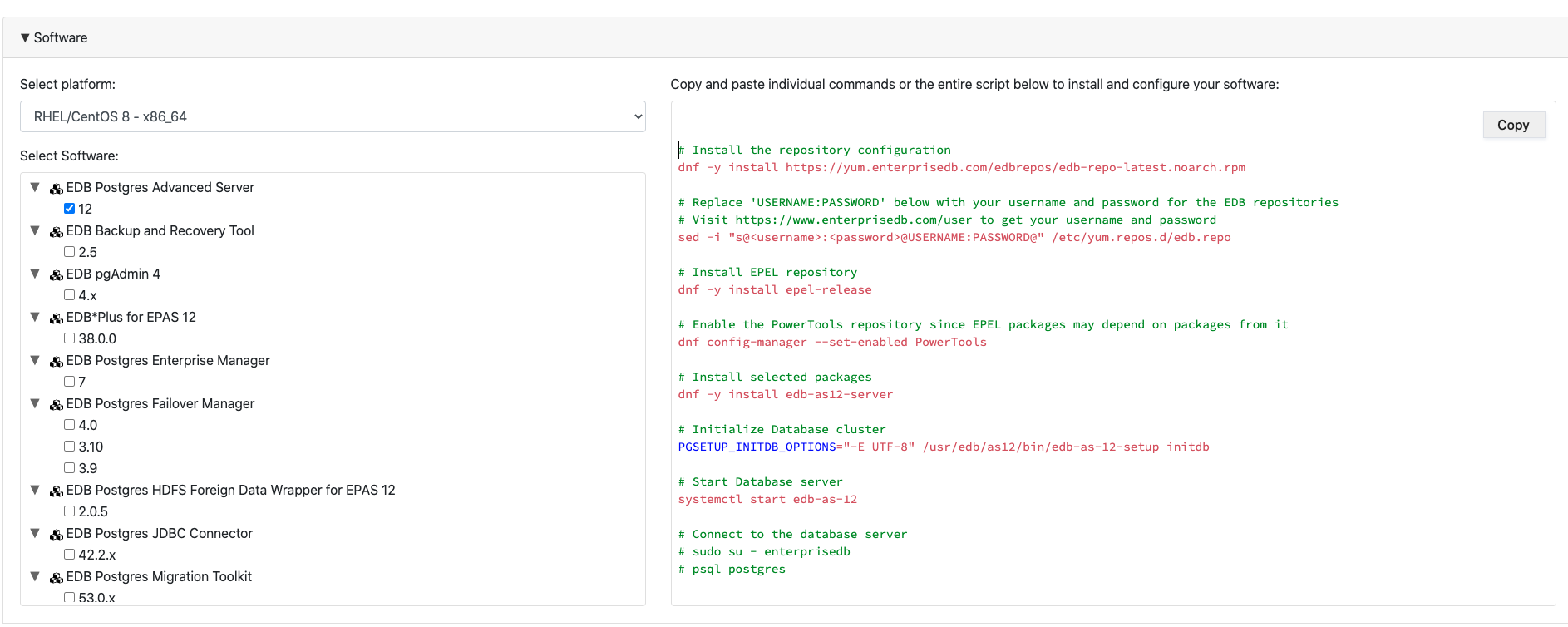Click the EDB Backup and Recovery Tool package icon
This screenshot has width=1568, height=627.
[x=57, y=231]
